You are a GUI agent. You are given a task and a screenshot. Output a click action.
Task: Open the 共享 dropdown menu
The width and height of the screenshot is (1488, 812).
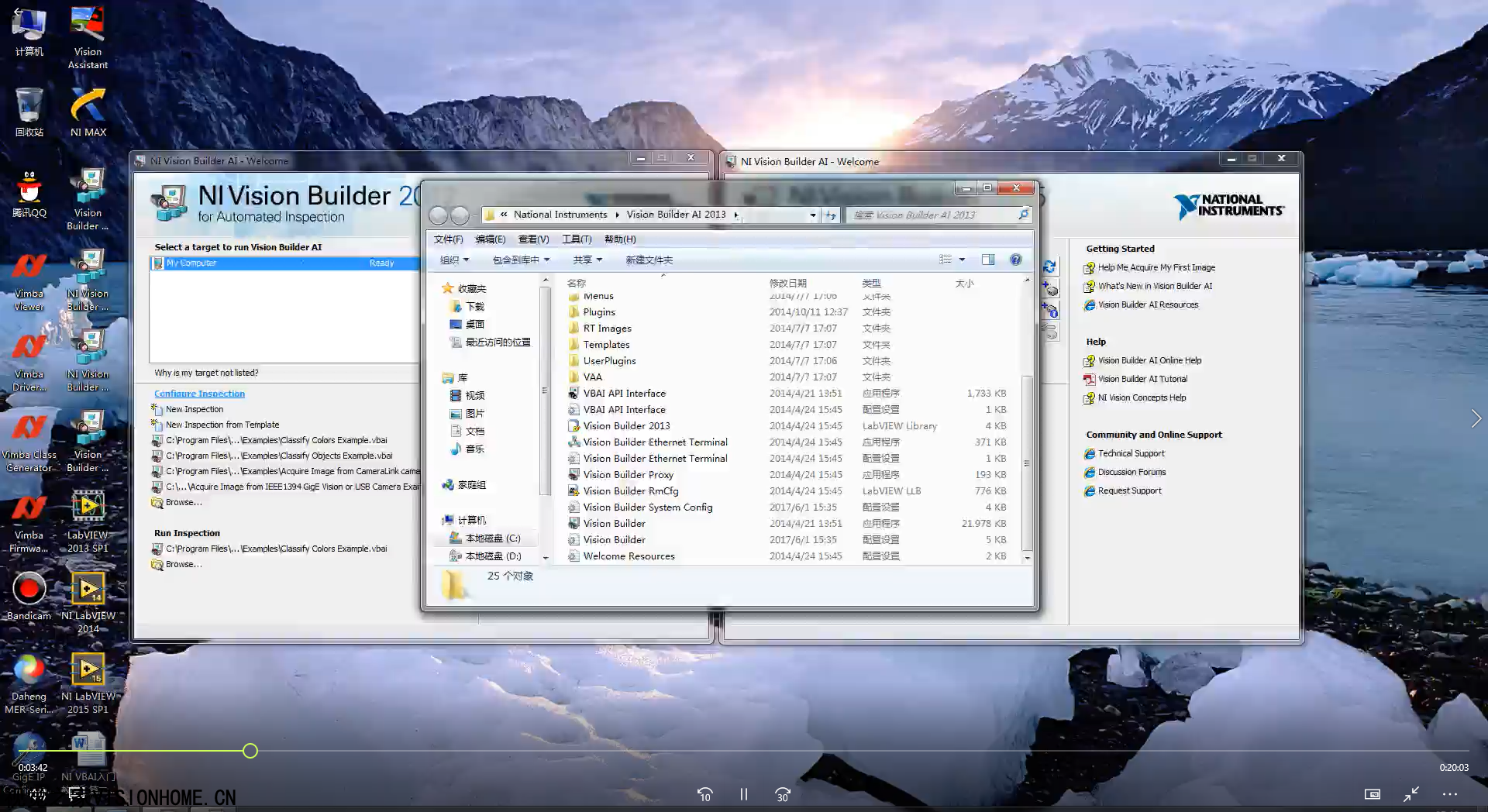tap(587, 260)
